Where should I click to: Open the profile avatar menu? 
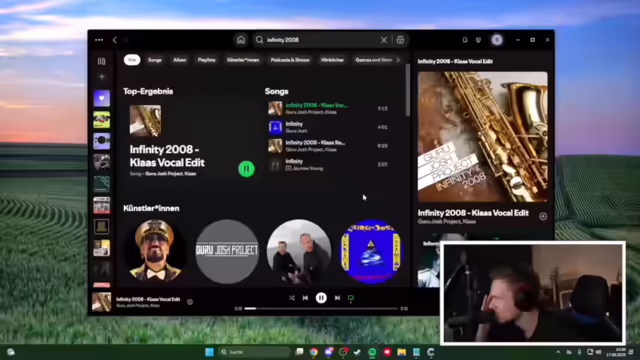pos(497,40)
